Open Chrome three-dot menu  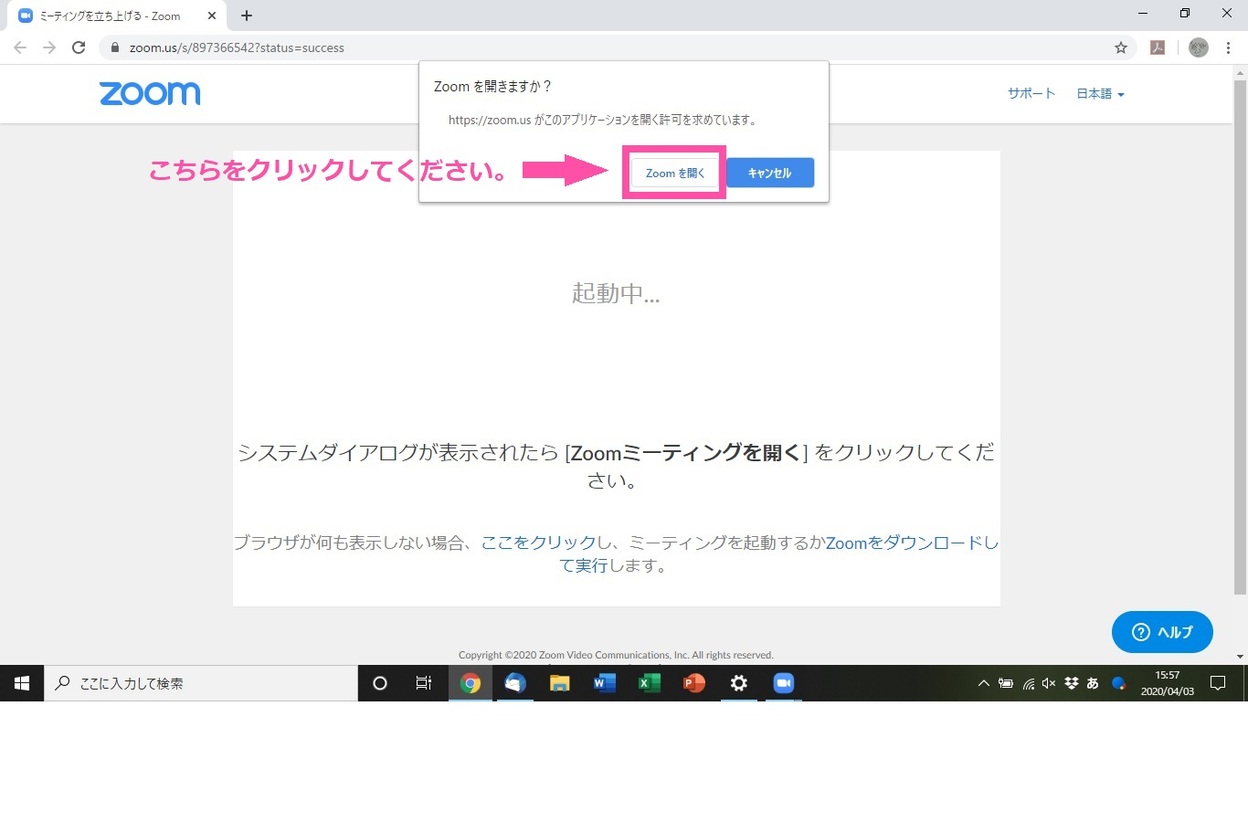point(1228,47)
